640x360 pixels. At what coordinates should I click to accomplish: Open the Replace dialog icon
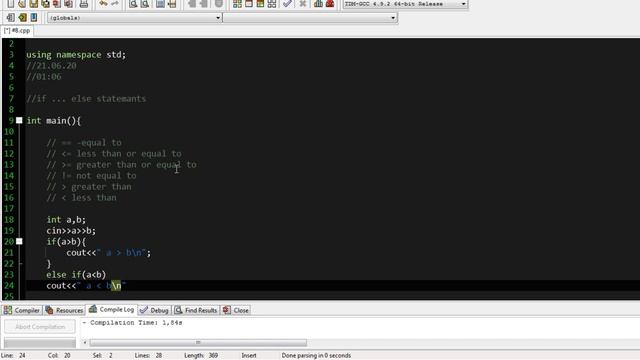pos(145,4)
